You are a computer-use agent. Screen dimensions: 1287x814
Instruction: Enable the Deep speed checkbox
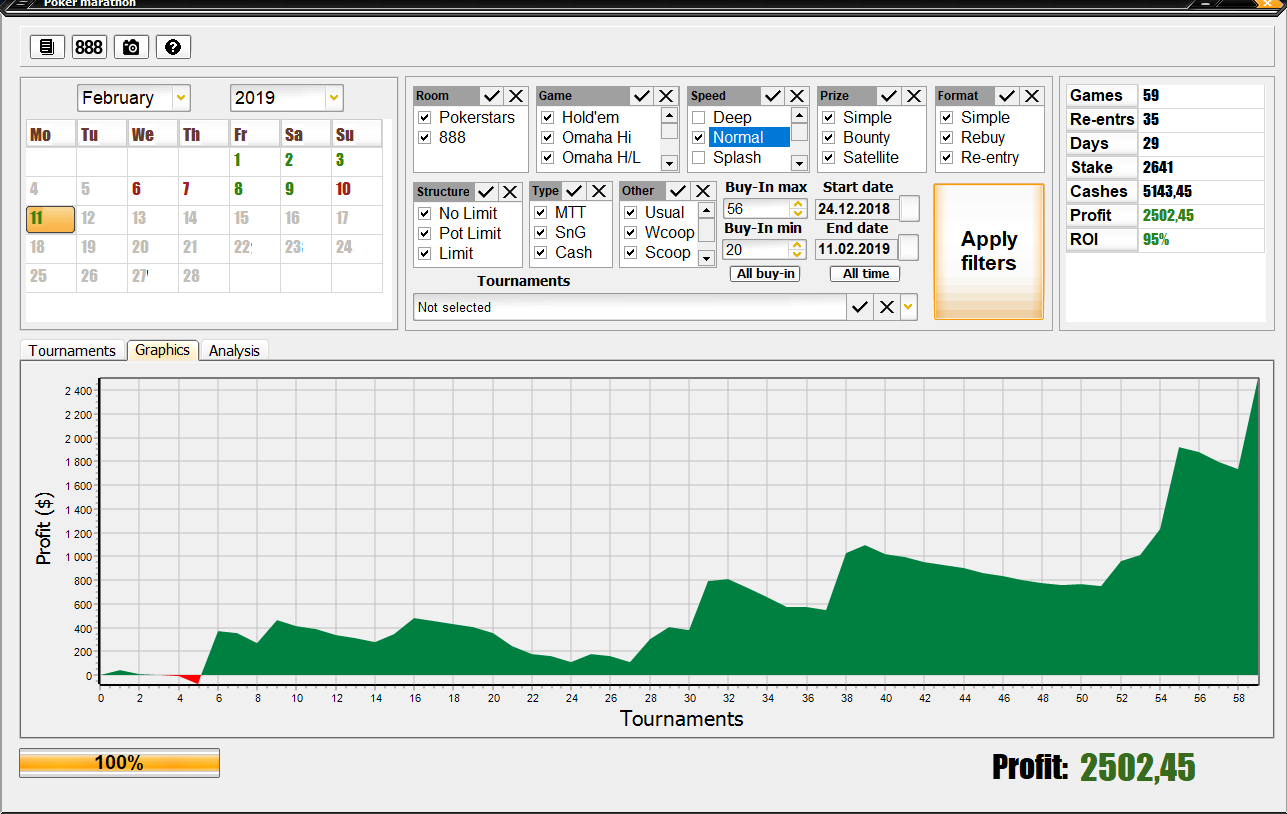[699, 118]
